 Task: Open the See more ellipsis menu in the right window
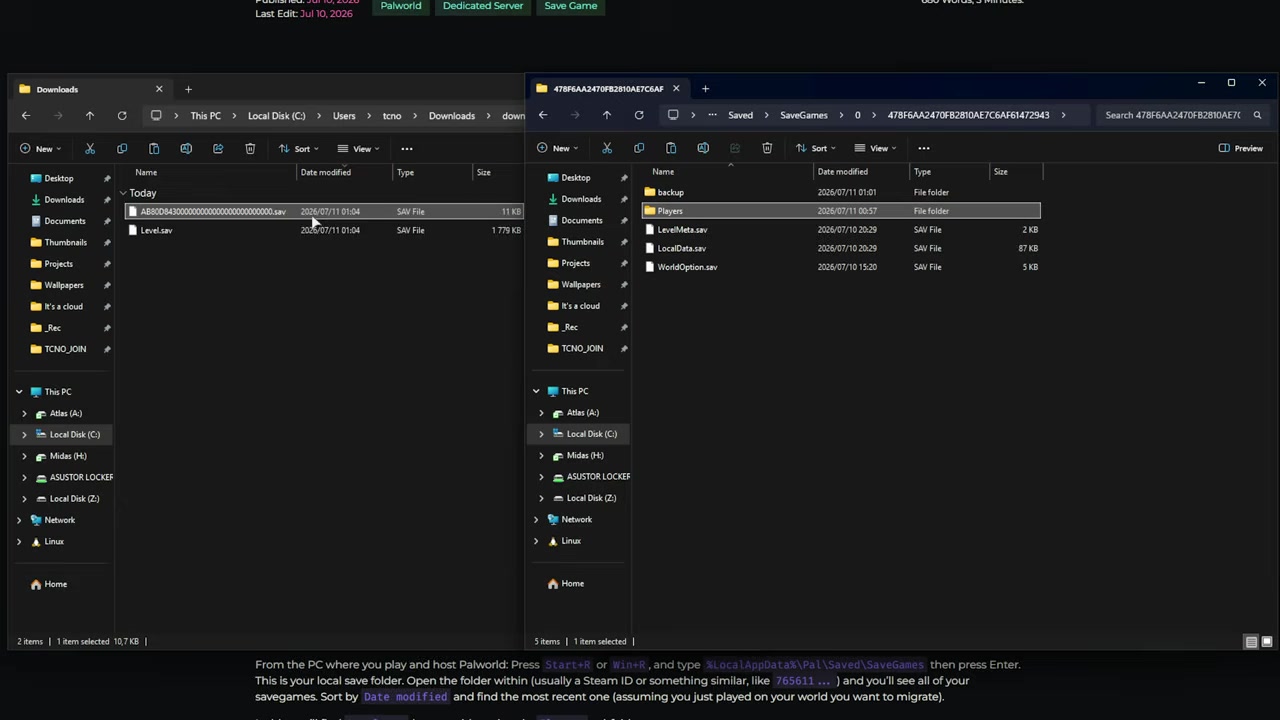click(924, 148)
